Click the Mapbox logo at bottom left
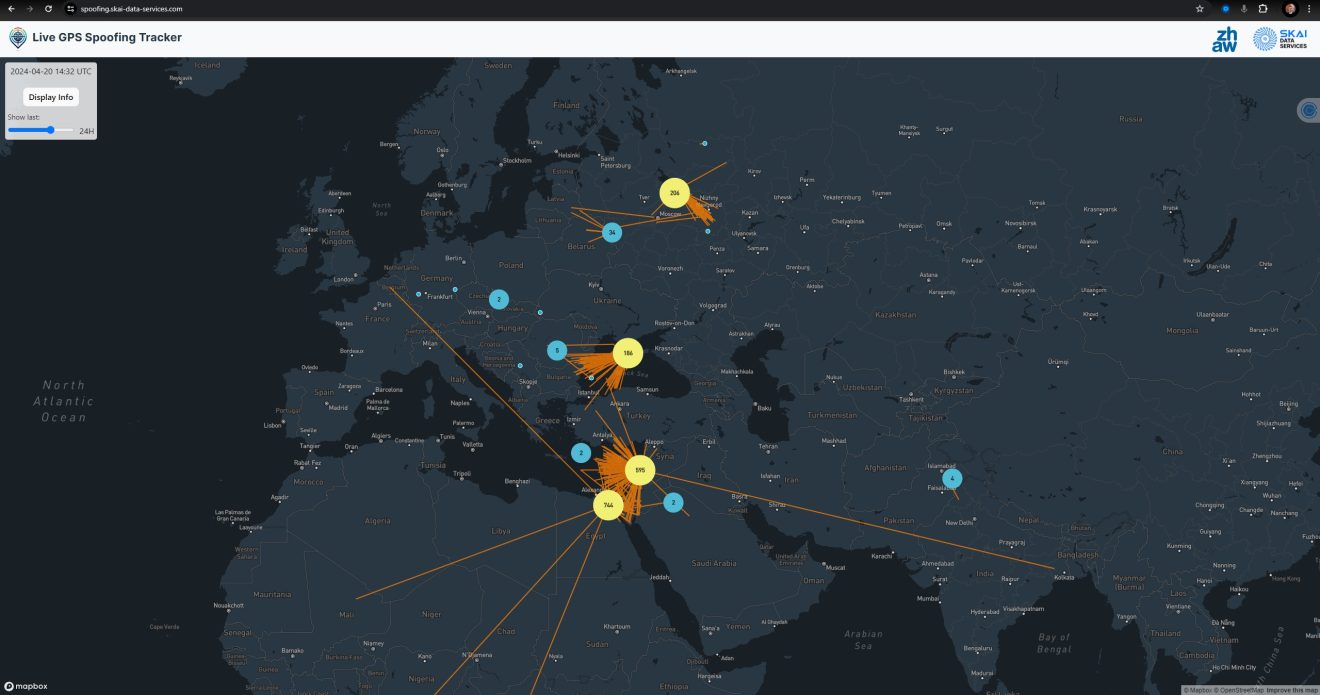This screenshot has height=695, width=1320. pos(24,687)
